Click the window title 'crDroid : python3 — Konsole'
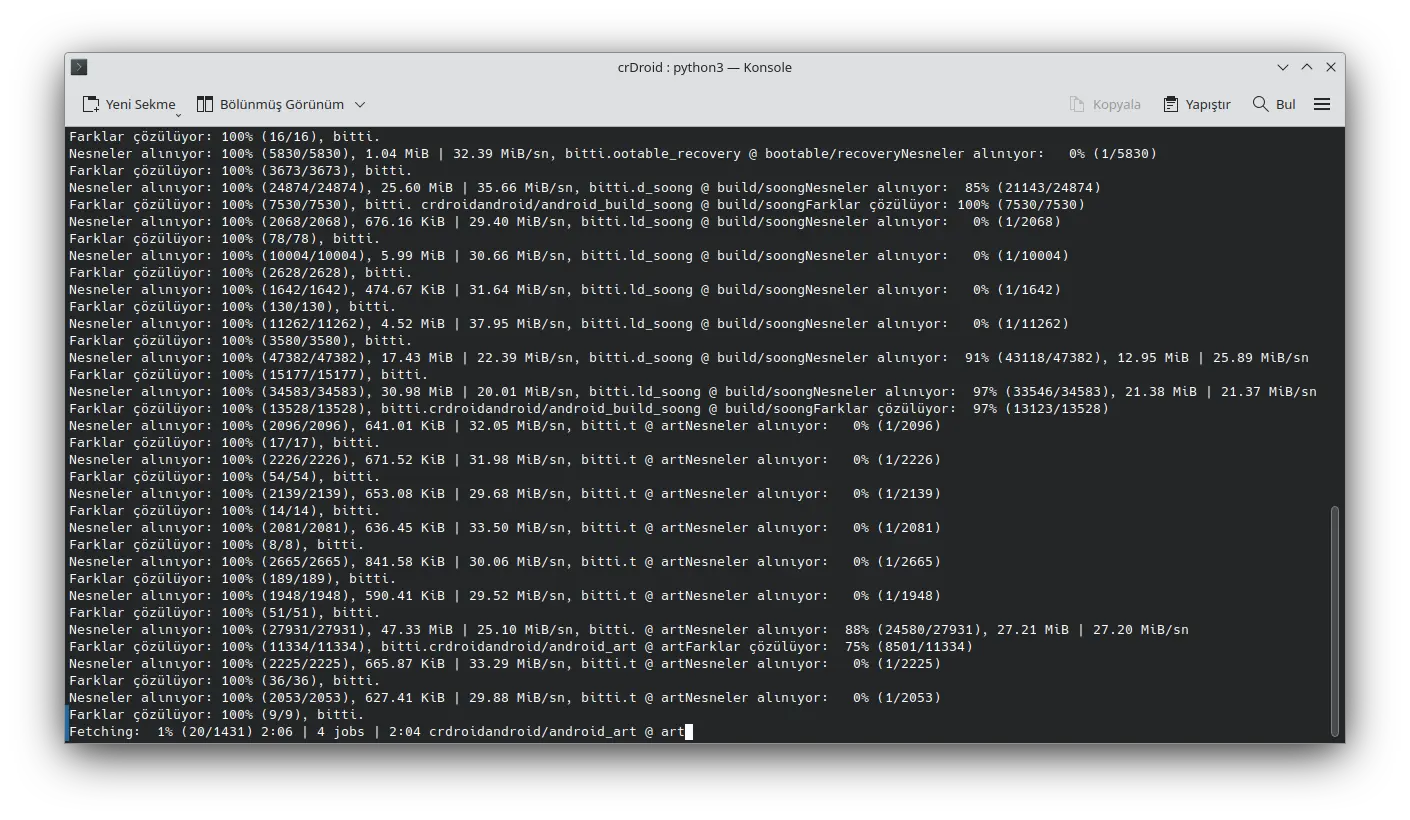This screenshot has width=1410, height=820. click(705, 67)
